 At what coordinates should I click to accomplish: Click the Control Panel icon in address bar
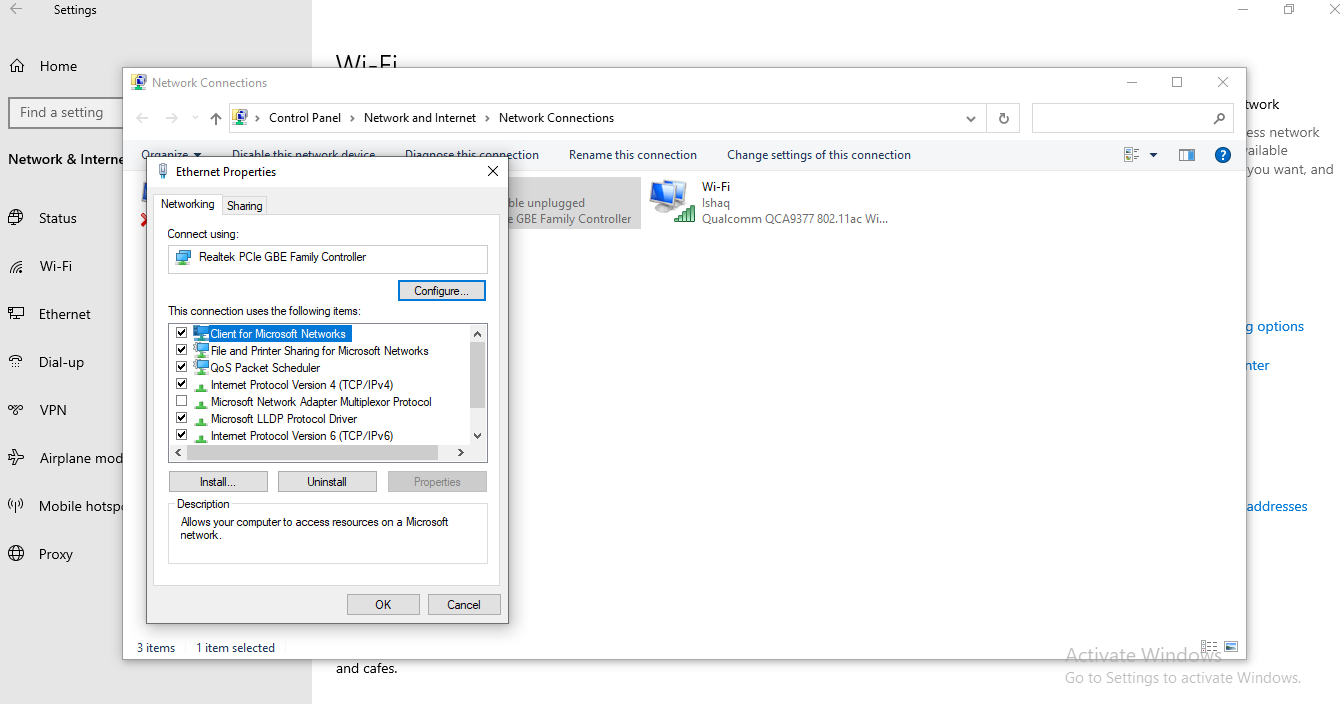[x=240, y=118]
